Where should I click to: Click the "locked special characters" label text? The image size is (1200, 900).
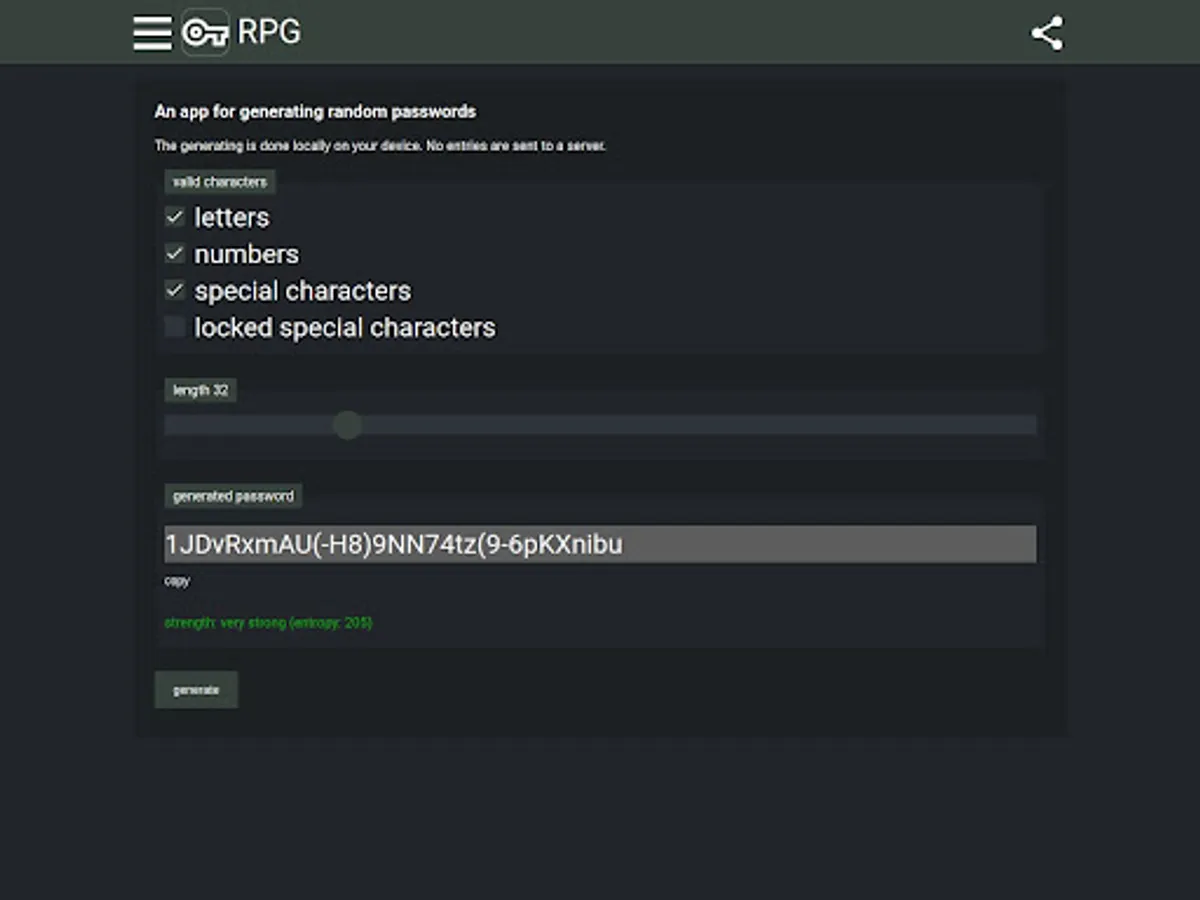[x=345, y=328]
